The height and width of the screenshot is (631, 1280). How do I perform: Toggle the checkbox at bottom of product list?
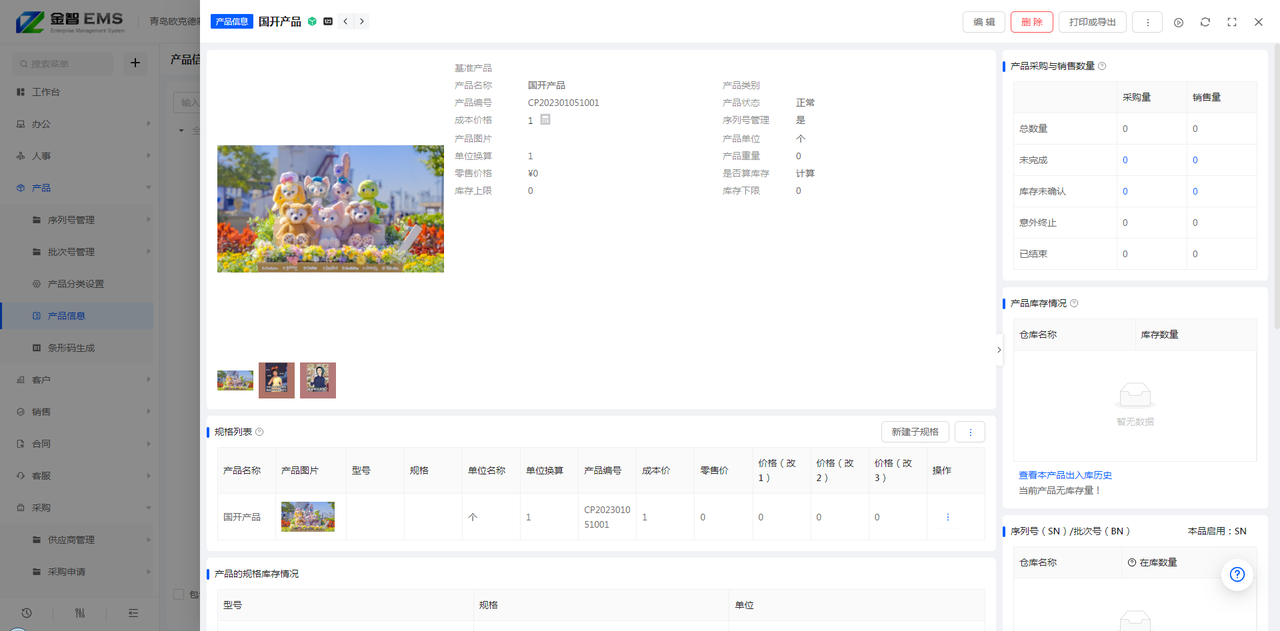(178, 594)
